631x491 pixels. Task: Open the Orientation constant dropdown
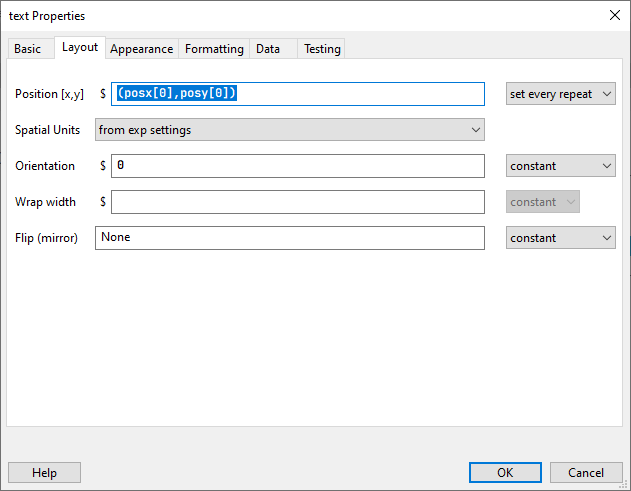tap(560, 166)
